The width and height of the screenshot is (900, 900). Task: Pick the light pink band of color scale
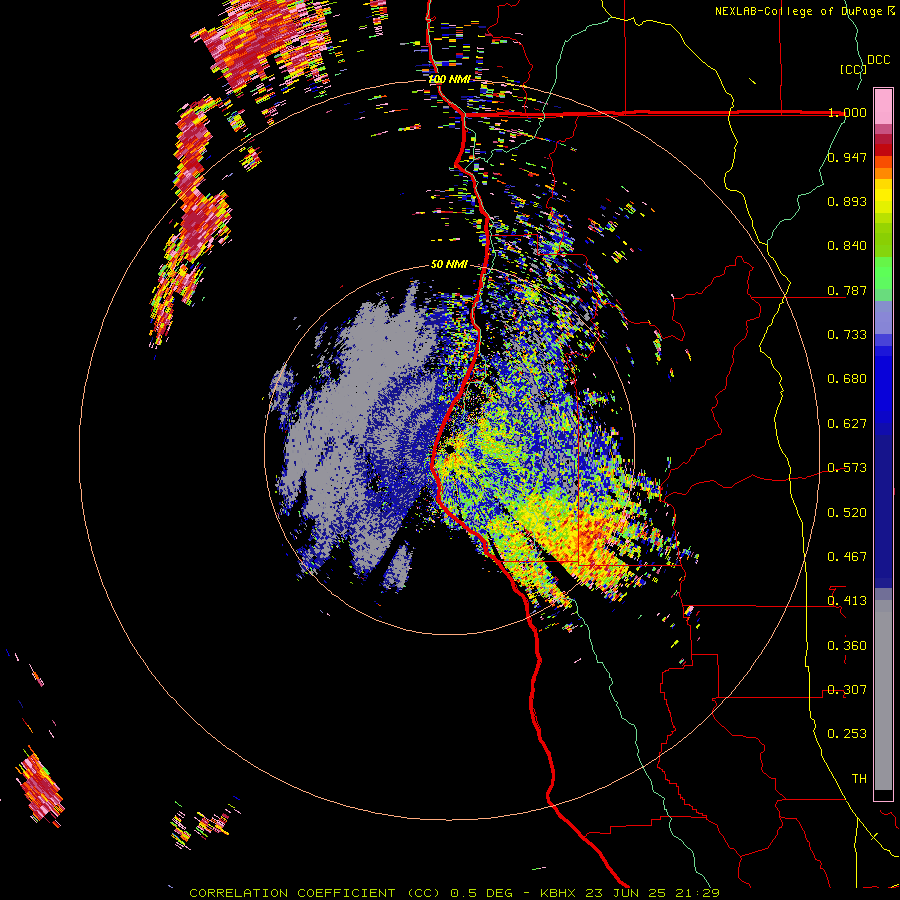click(883, 106)
